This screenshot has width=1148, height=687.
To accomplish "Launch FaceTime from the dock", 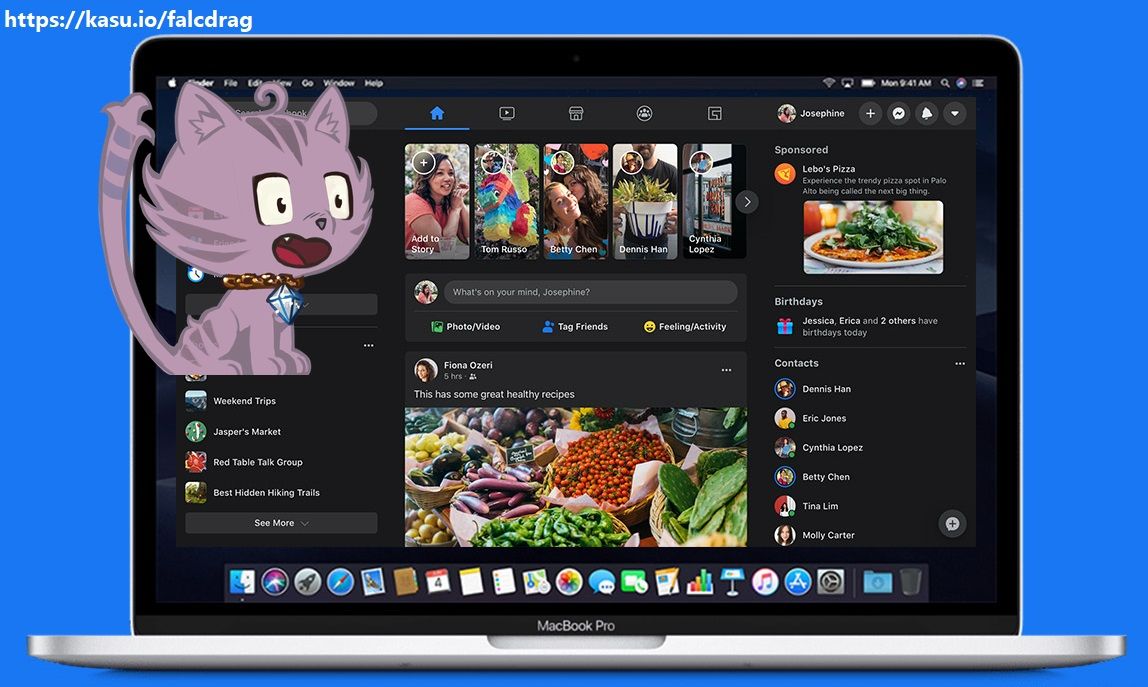I will 635,582.
